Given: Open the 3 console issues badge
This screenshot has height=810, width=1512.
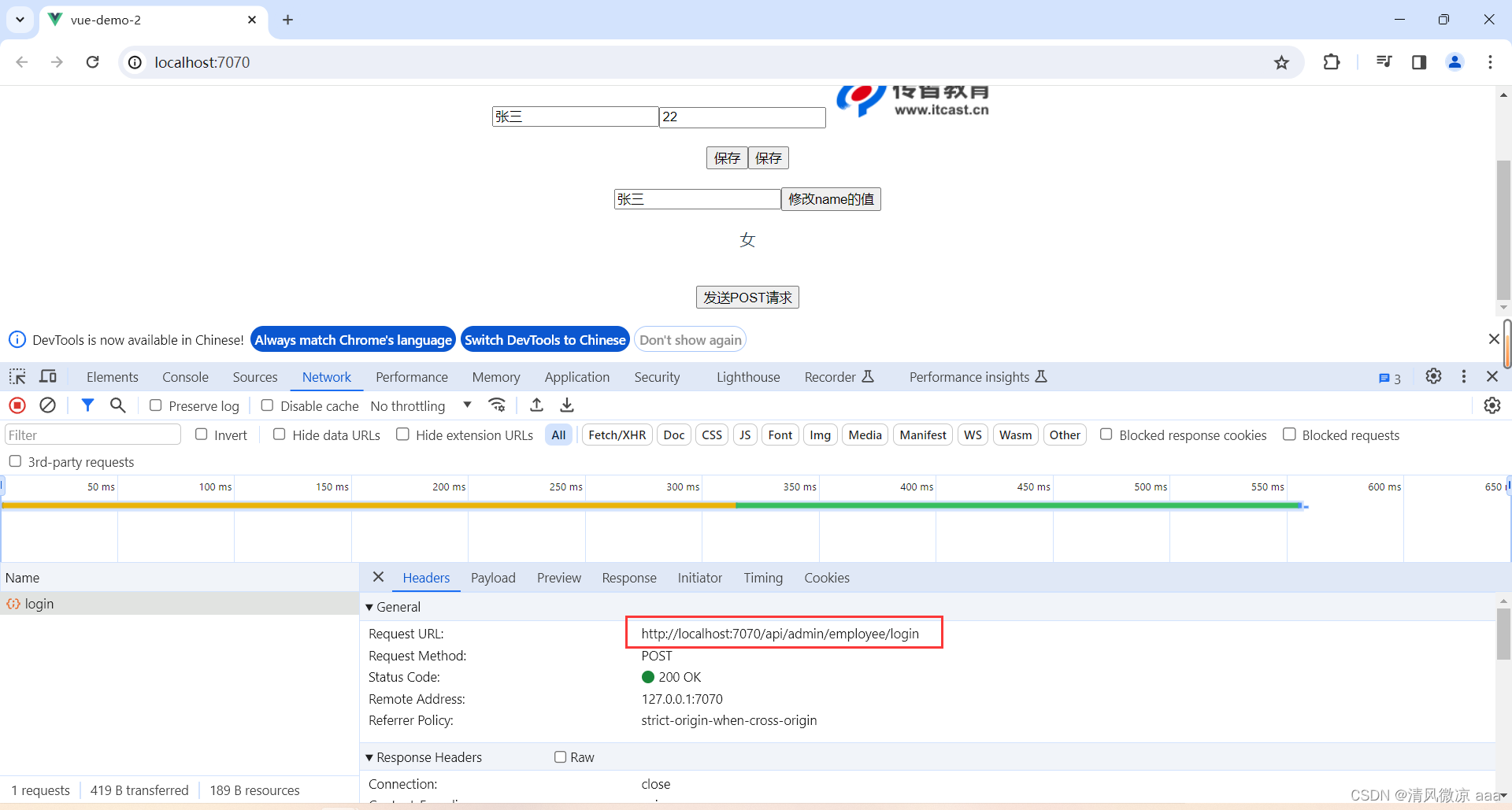Looking at the screenshot, I should pos(1390,379).
